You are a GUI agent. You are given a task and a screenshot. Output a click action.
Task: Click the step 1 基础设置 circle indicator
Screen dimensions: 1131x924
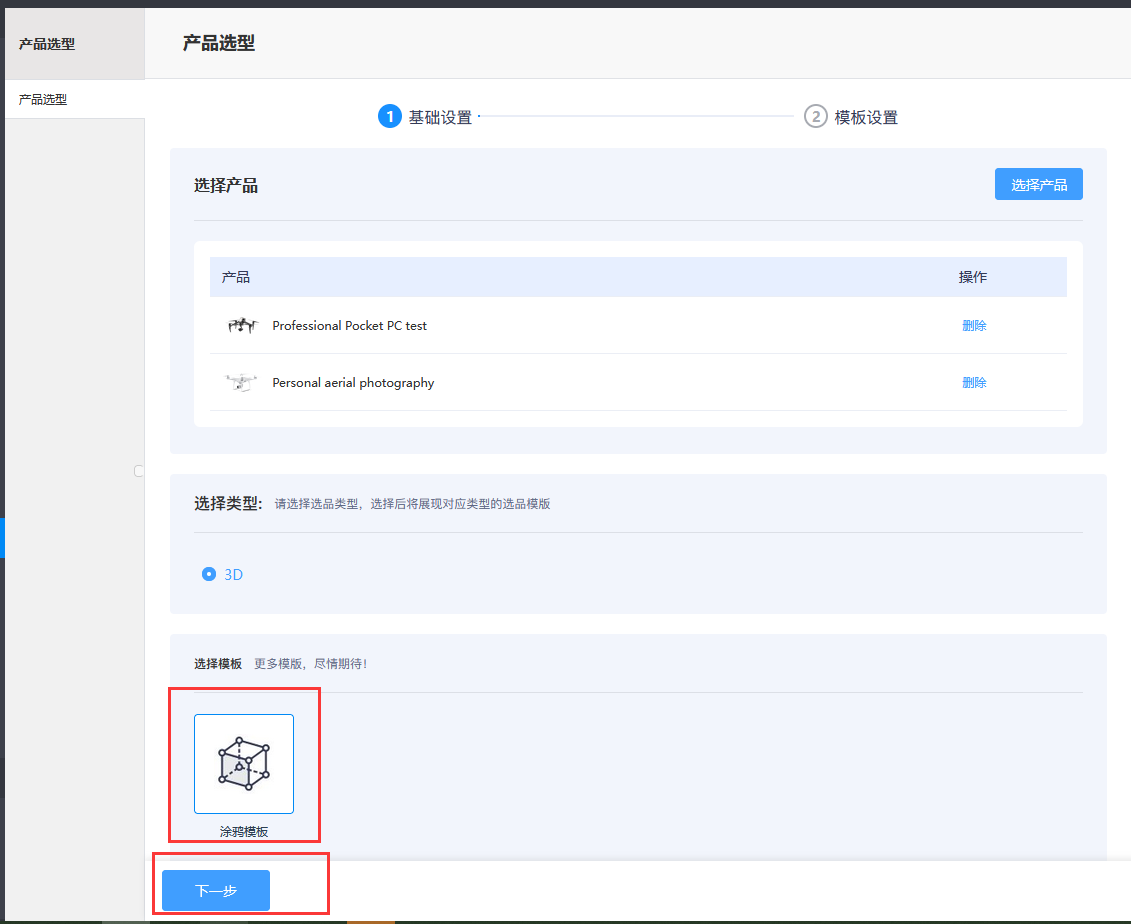coord(389,116)
